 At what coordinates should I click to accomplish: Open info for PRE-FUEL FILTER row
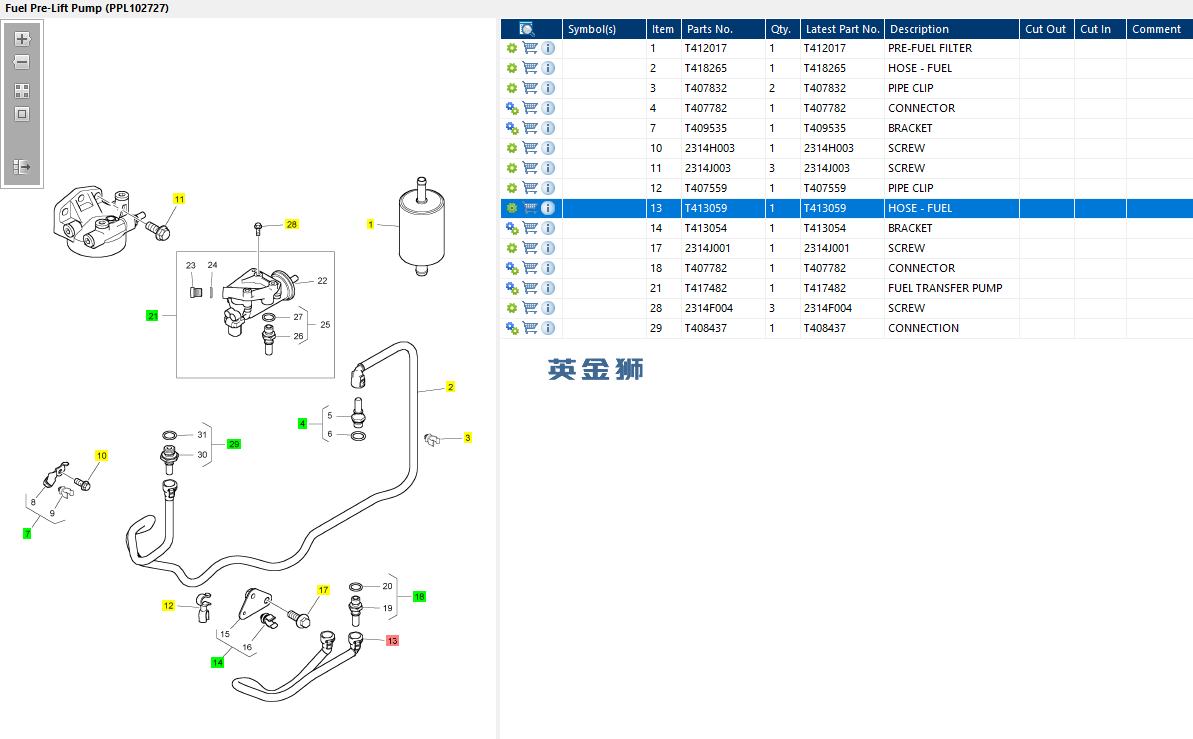pyautogui.click(x=548, y=48)
